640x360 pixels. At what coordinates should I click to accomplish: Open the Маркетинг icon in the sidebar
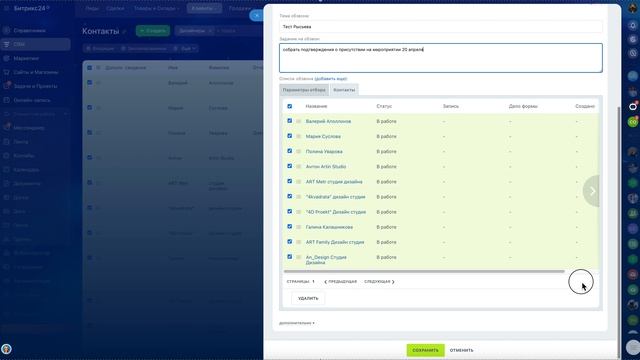pyautogui.click(x=7, y=58)
